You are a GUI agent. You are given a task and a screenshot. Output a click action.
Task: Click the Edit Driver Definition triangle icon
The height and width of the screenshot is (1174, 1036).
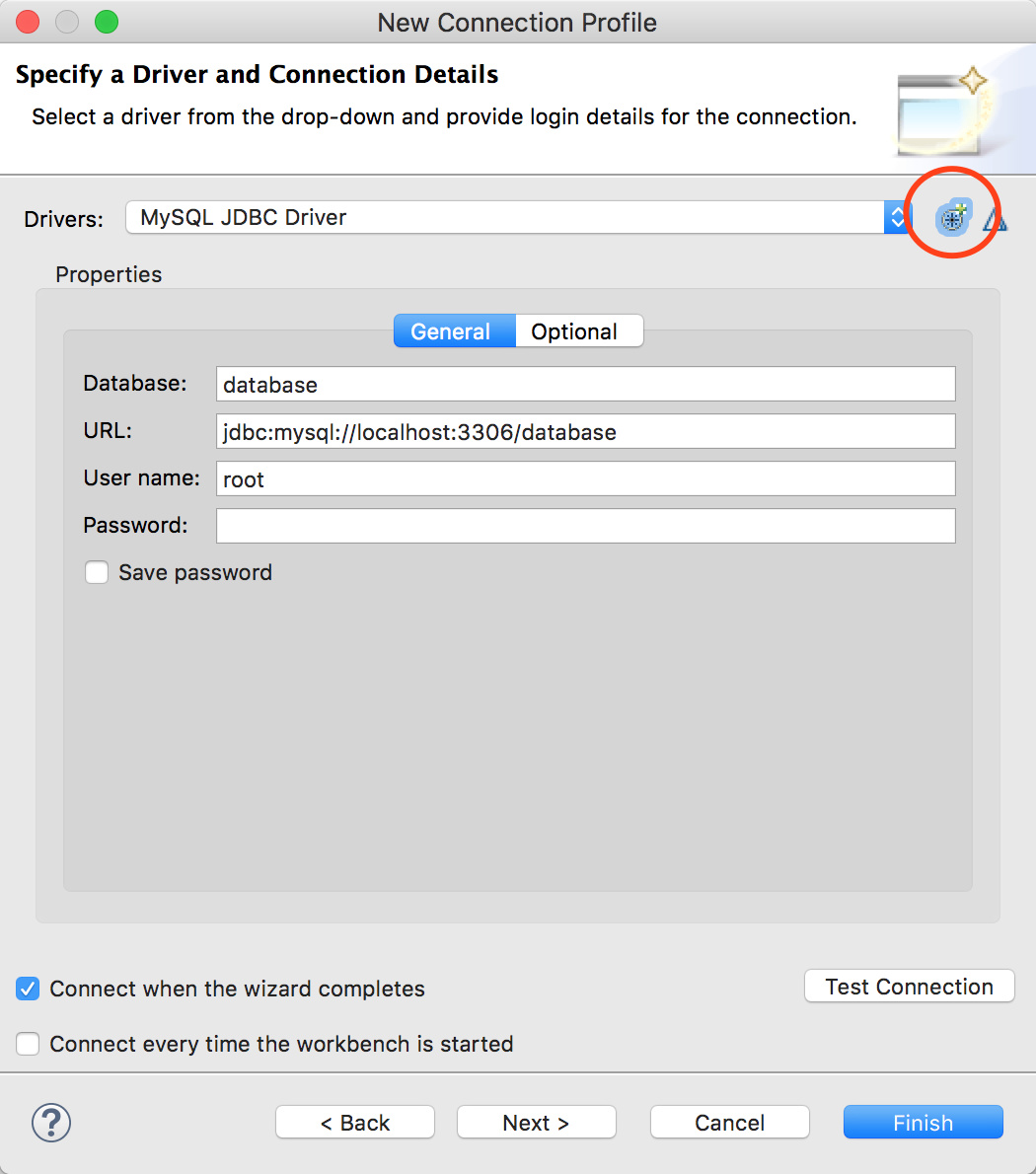click(996, 219)
